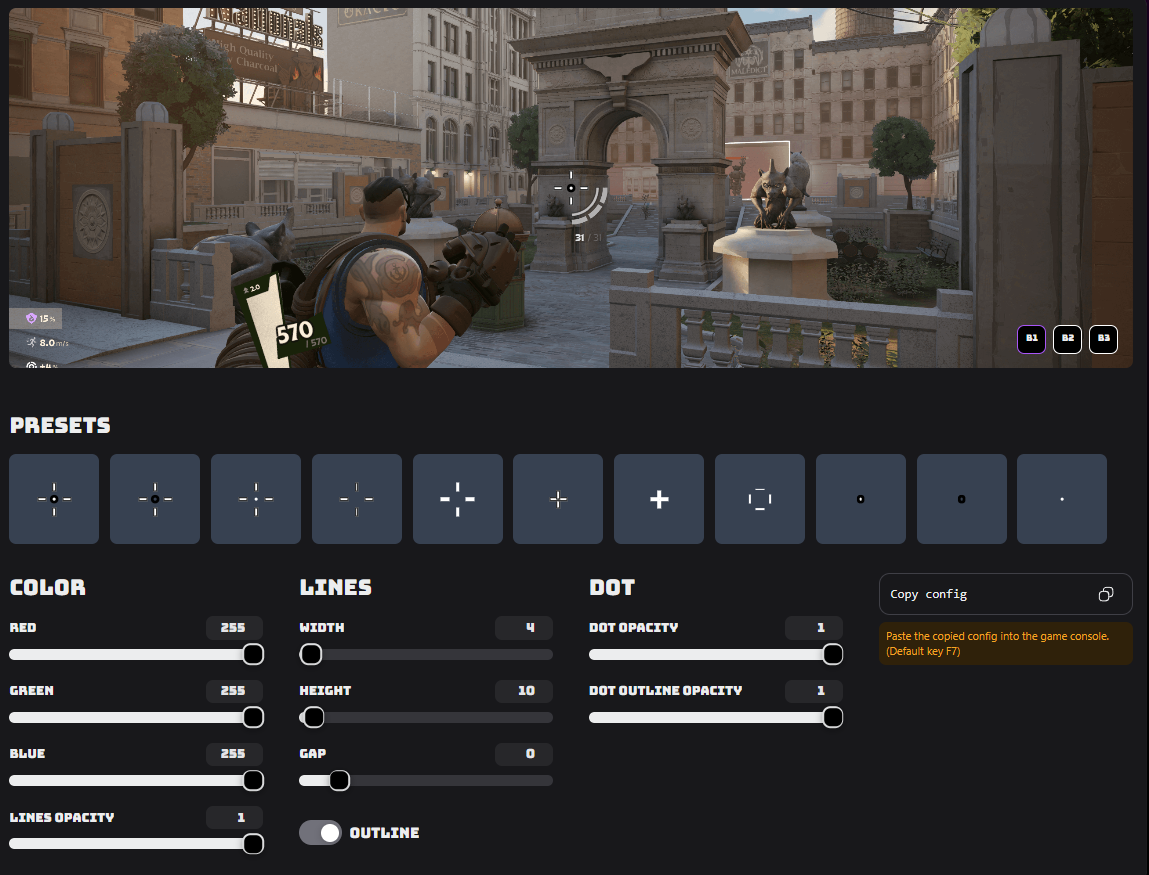Switch preview to background B1
1149x875 pixels.
coord(1031,339)
